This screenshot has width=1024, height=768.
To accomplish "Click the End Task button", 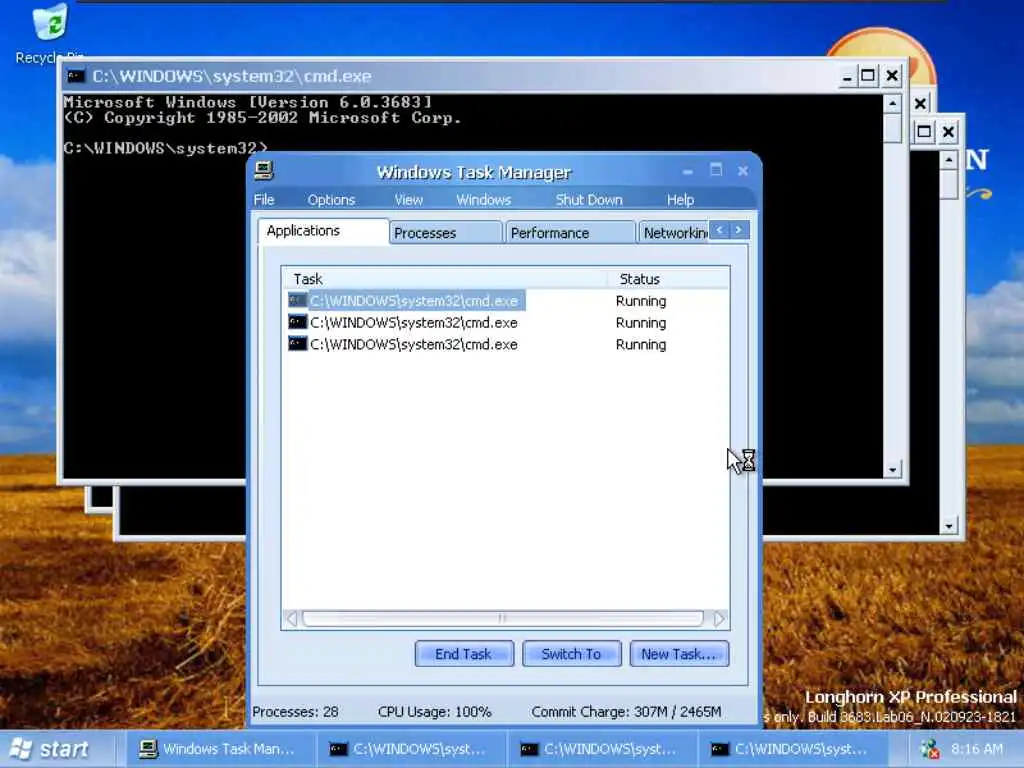I will pyautogui.click(x=464, y=654).
